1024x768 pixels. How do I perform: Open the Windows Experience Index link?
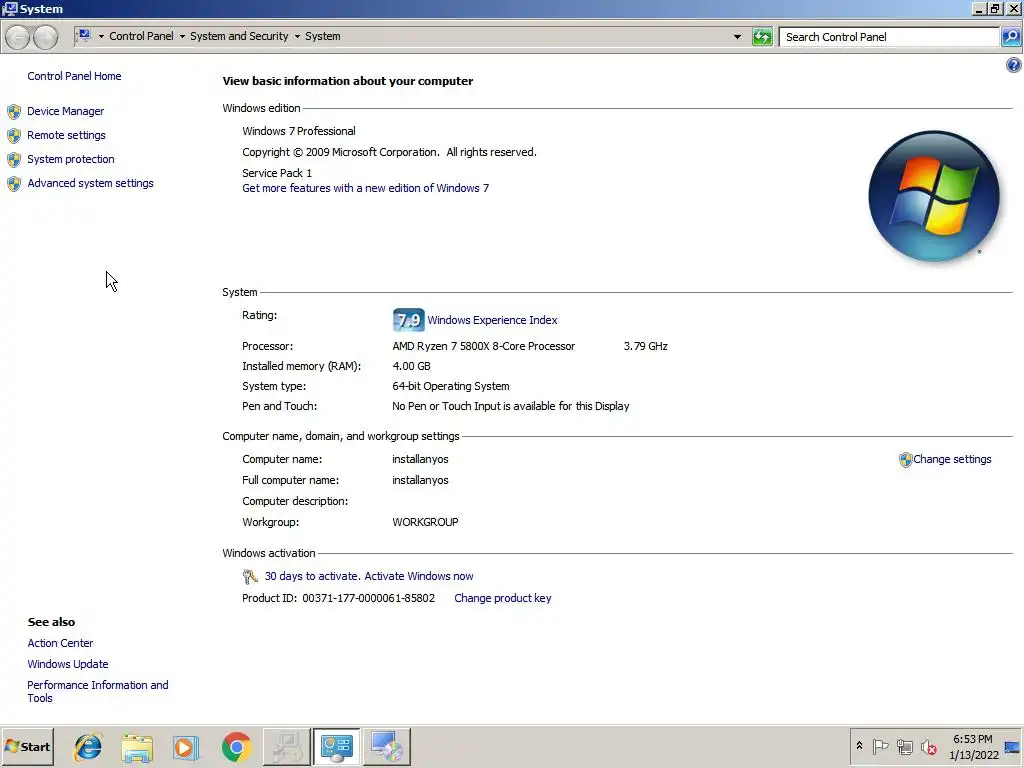coord(492,320)
